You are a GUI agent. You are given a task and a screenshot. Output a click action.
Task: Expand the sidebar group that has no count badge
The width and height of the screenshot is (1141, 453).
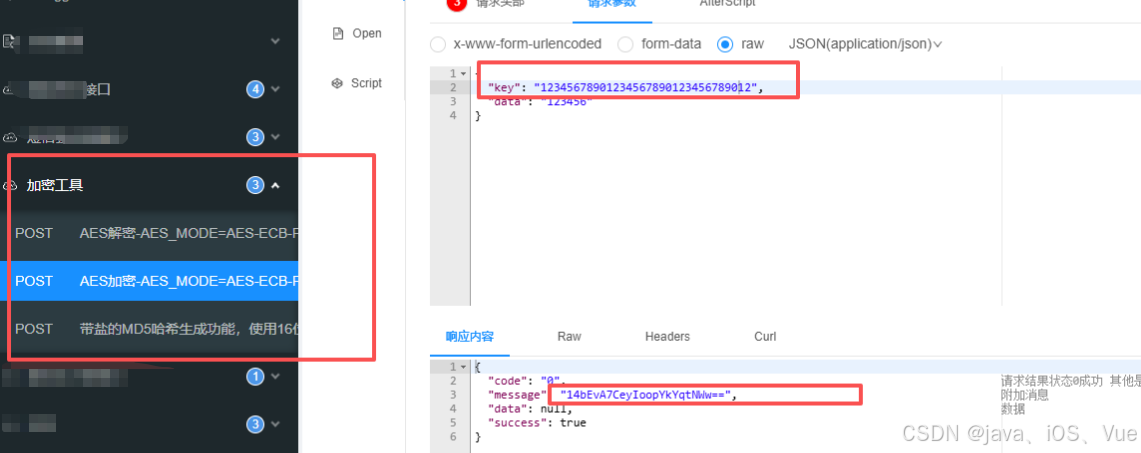[x=275, y=41]
